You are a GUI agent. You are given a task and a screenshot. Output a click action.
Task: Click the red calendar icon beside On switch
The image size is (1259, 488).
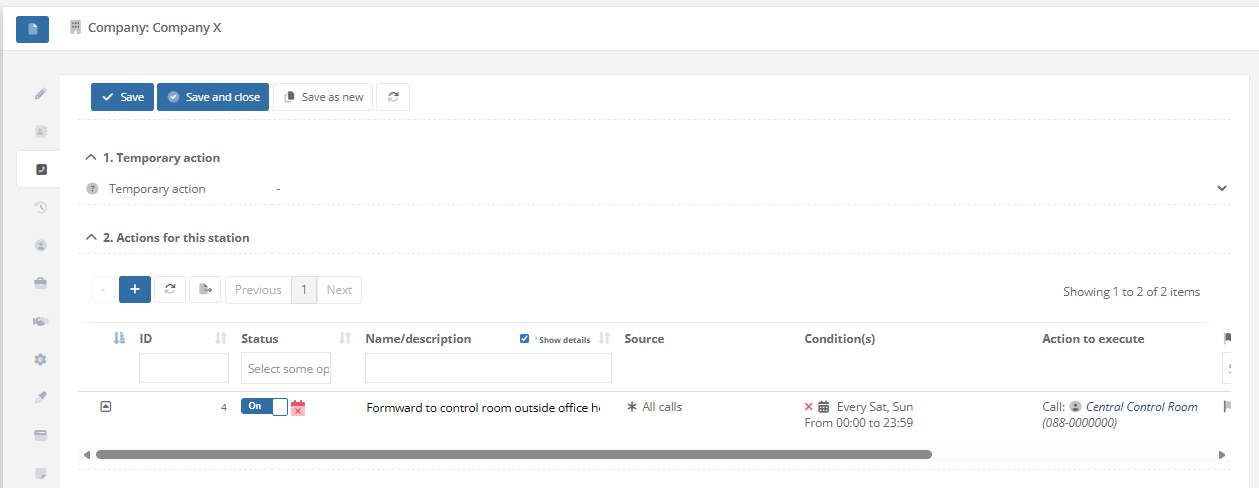[298, 408]
